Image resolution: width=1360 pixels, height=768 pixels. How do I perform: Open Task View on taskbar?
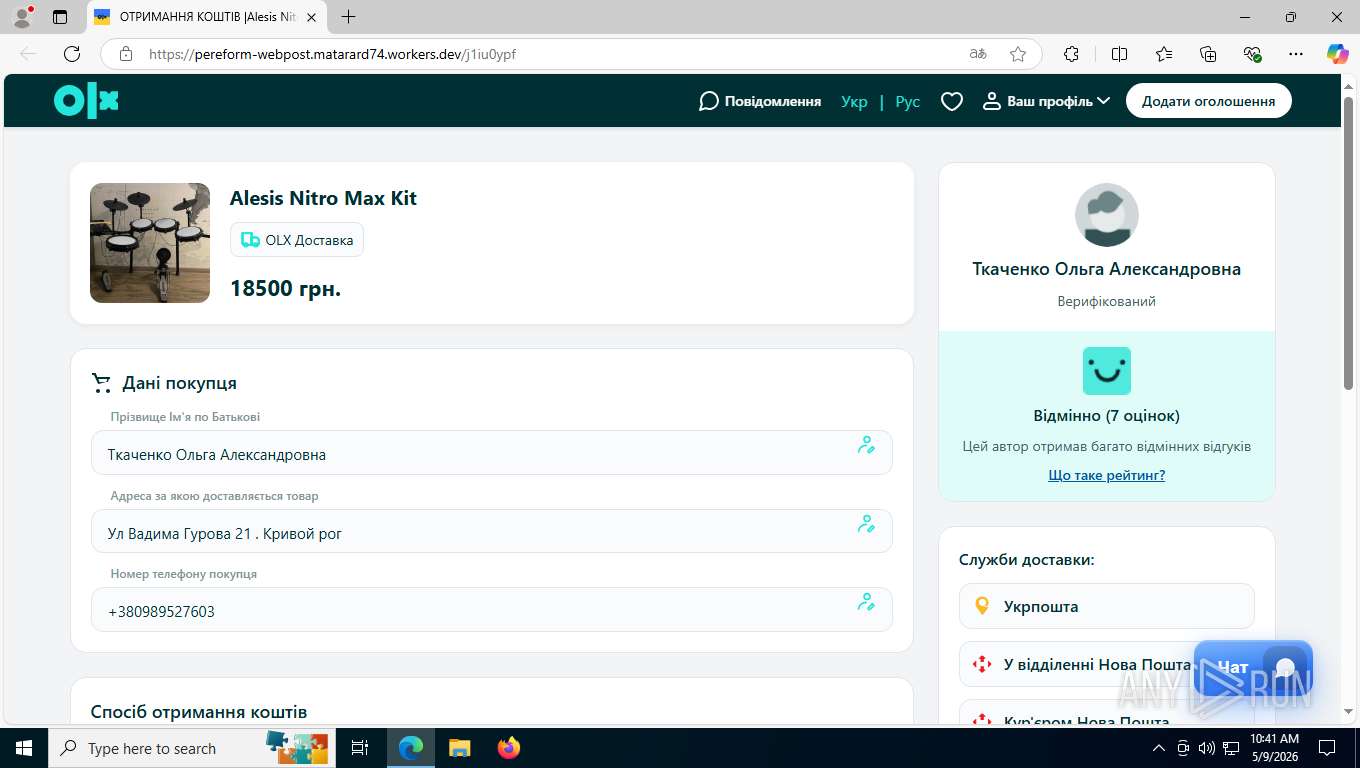(361, 748)
